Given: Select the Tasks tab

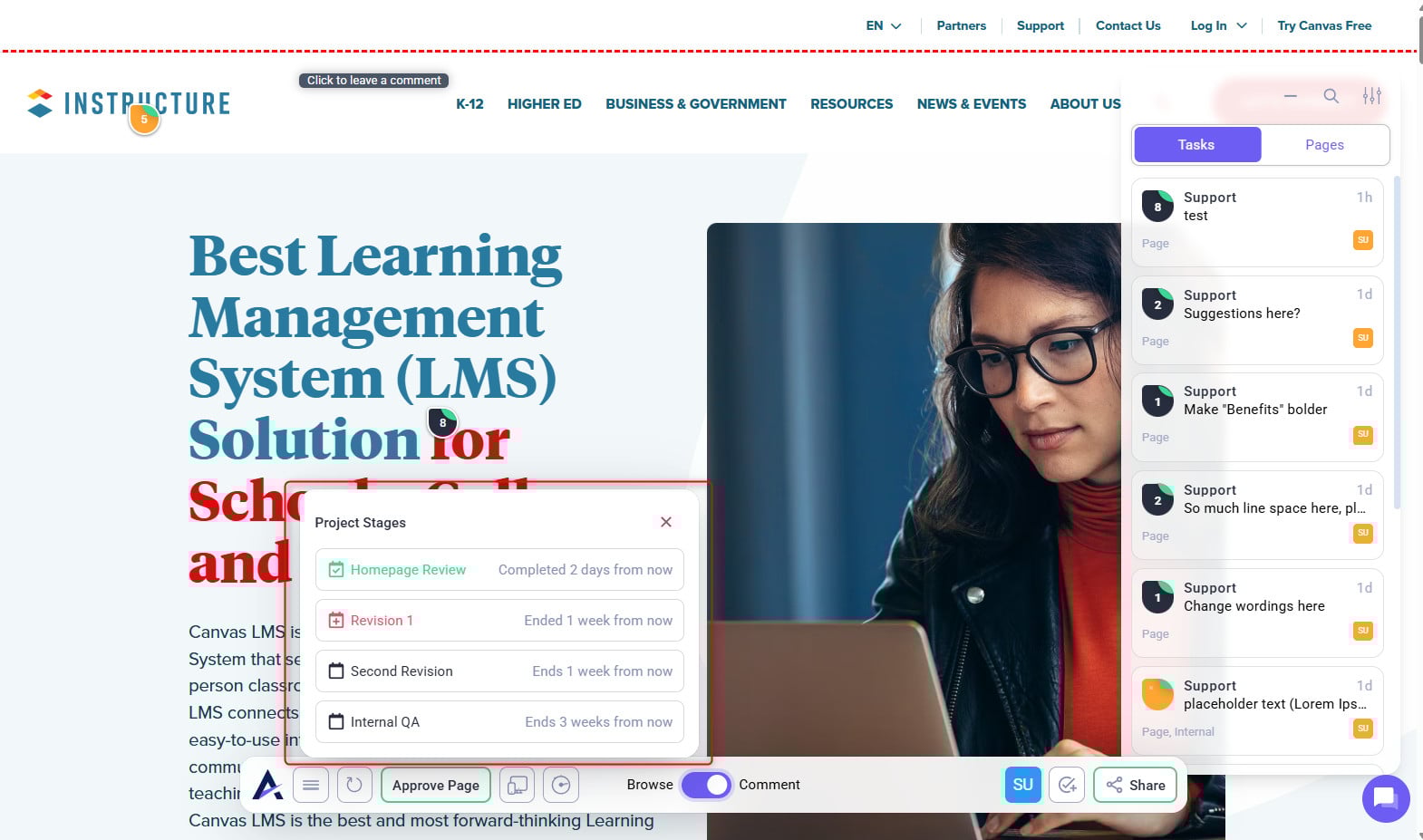Looking at the screenshot, I should pyautogui.click(x=1196, y=145).
